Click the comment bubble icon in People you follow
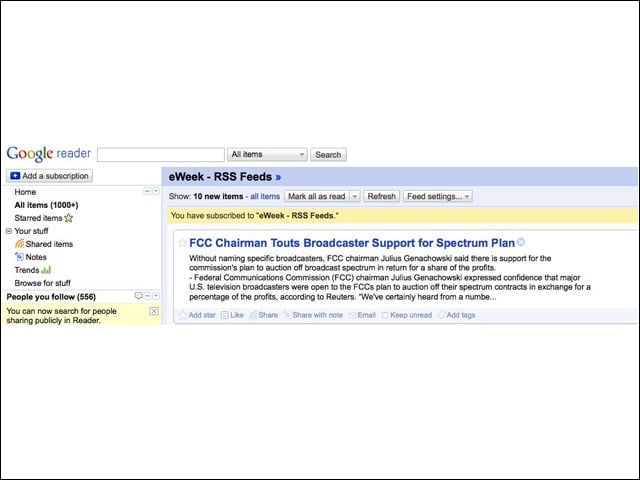 (x=138, y=296)
